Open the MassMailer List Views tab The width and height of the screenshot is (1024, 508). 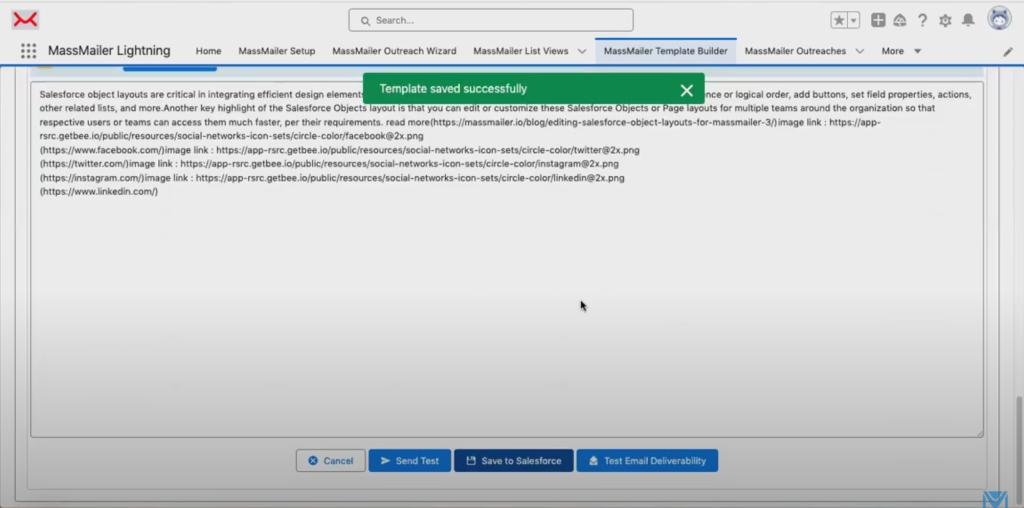520,51
